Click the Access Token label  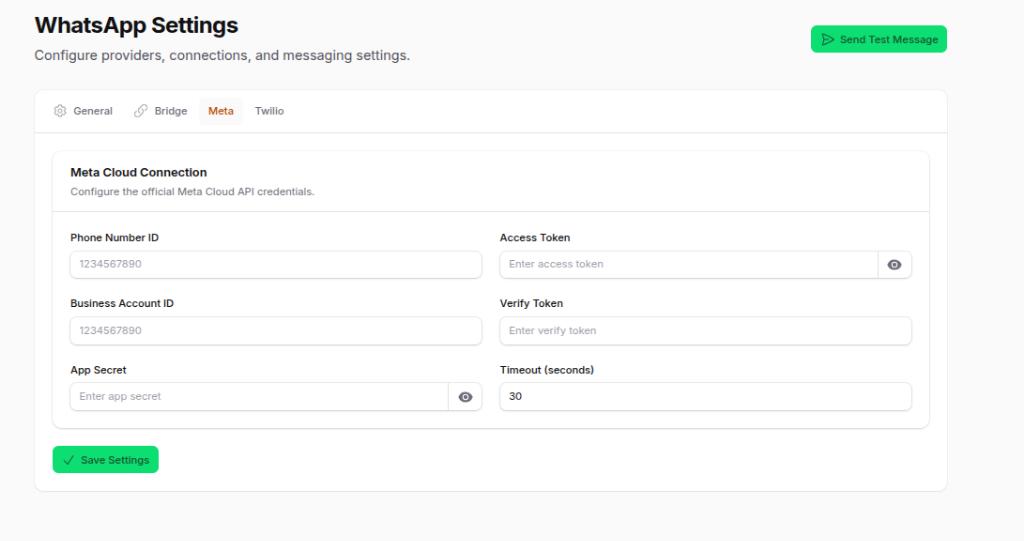[535, 238]
